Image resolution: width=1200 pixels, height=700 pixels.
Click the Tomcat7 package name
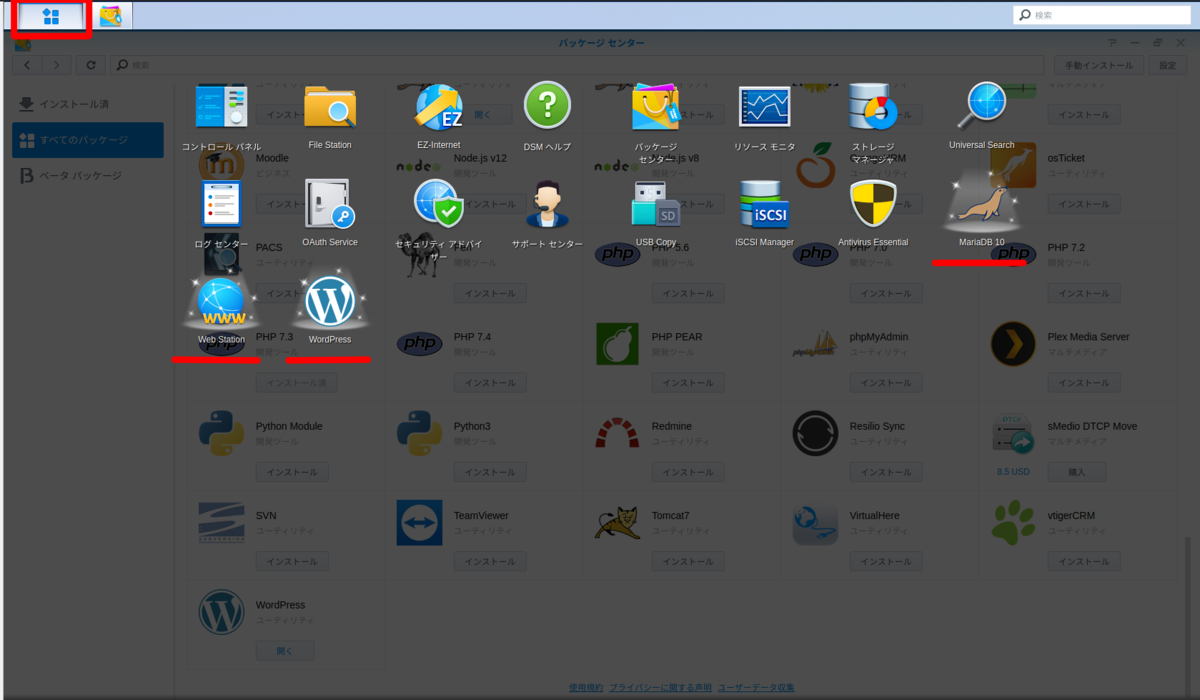click(670, 516)
